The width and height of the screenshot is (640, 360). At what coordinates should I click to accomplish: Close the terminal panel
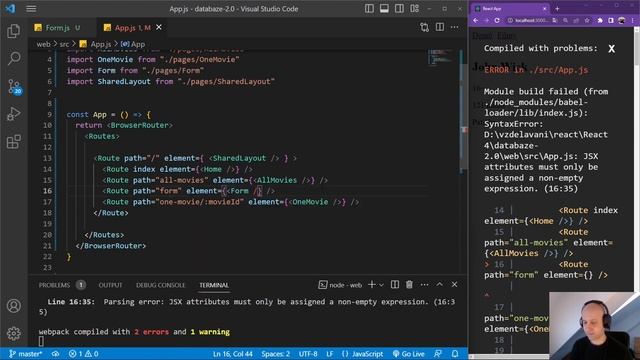click(x=454, y=284)
